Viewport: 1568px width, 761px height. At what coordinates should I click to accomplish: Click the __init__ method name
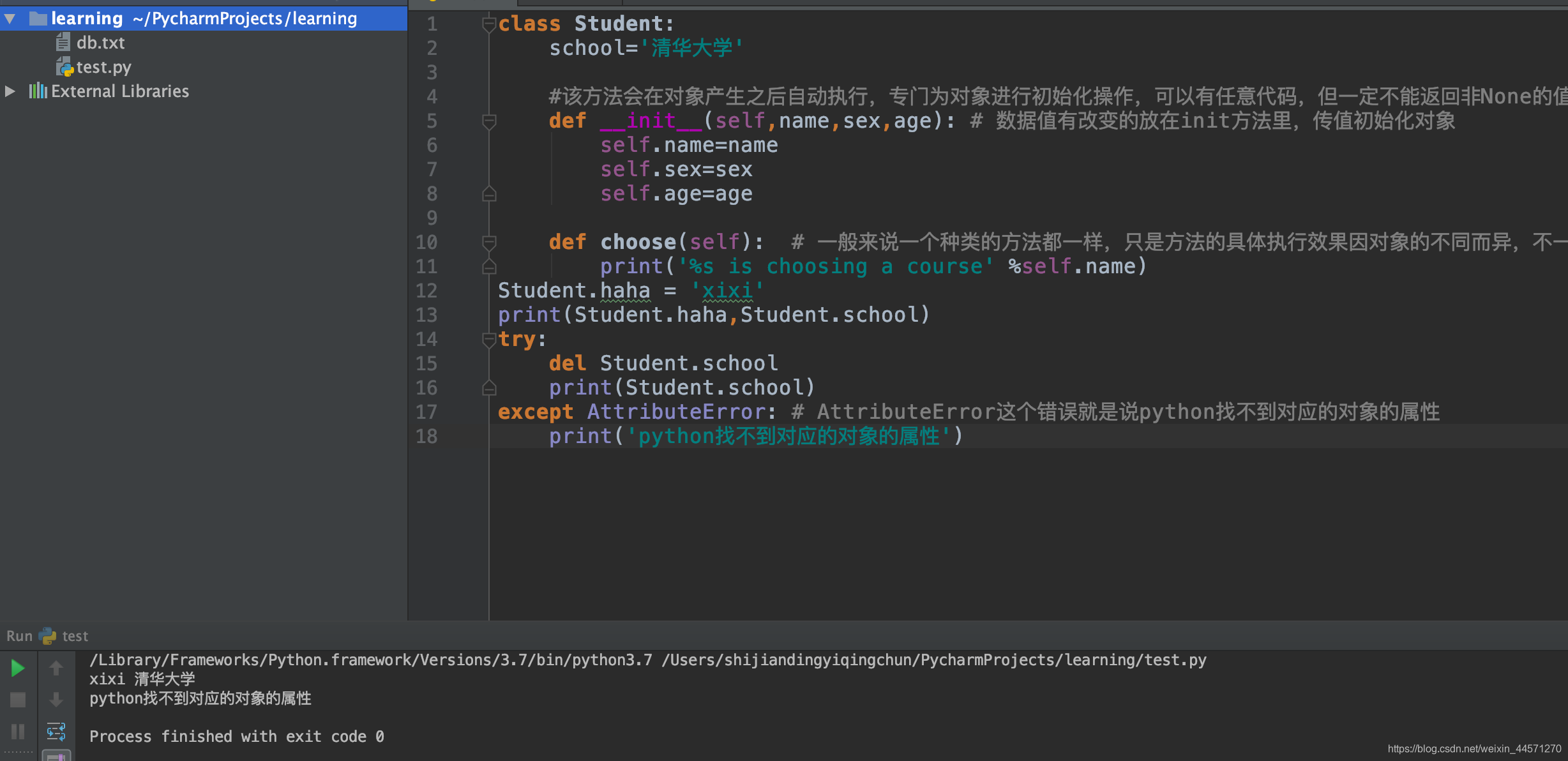[651, 121]
